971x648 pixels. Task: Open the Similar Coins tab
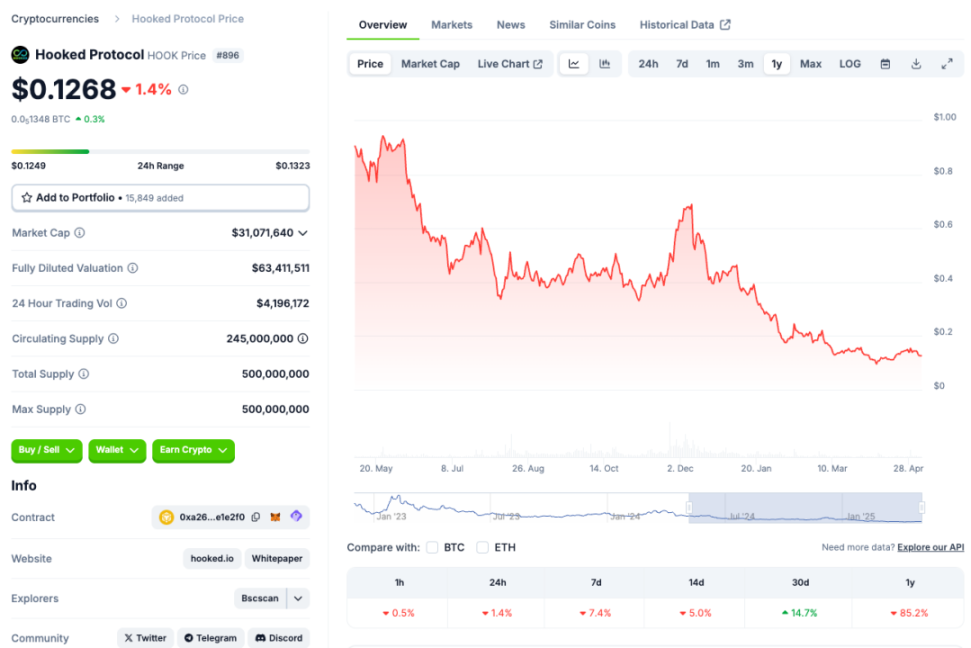(582, 25)
